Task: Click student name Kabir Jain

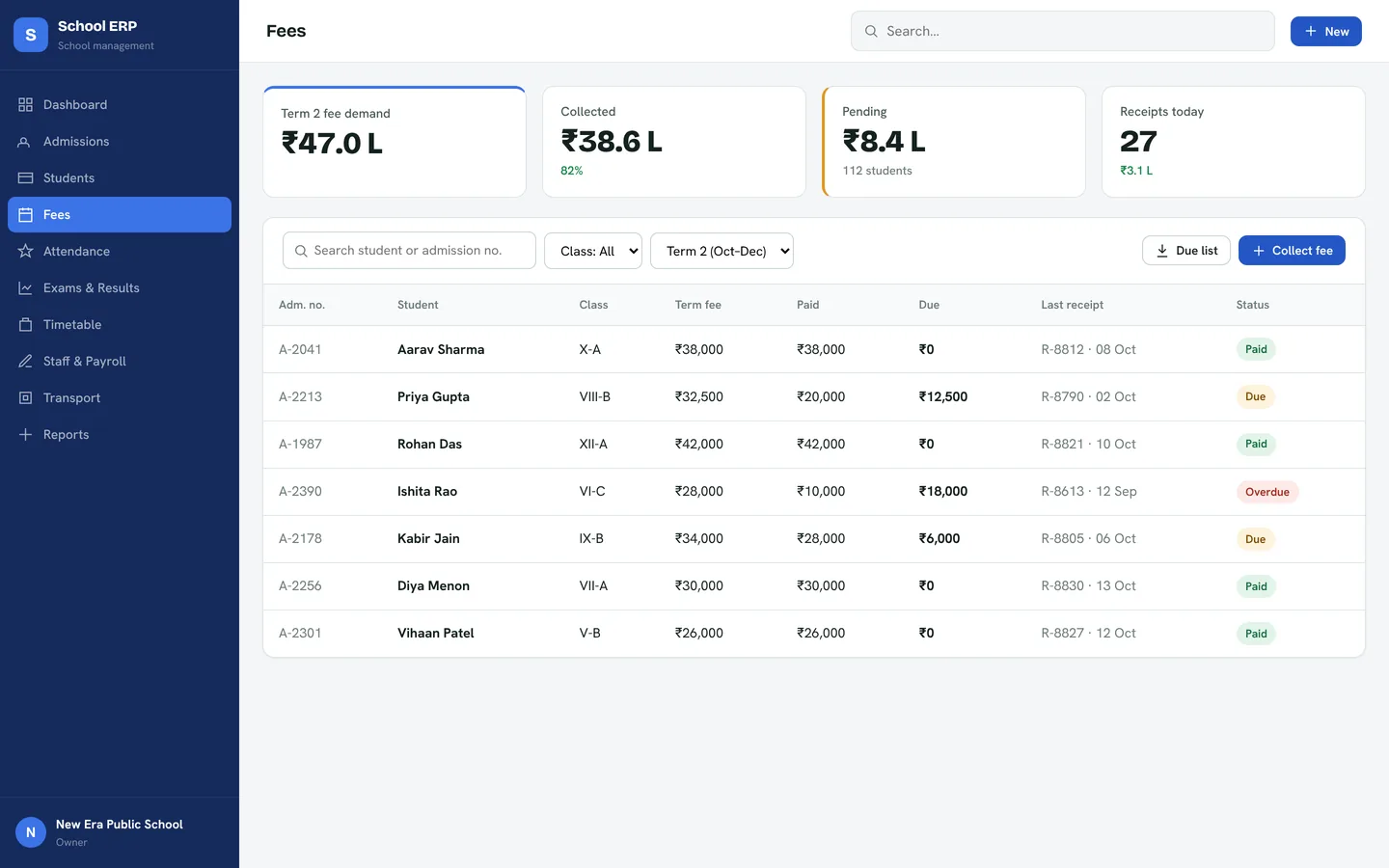Action: click(428, 538)
